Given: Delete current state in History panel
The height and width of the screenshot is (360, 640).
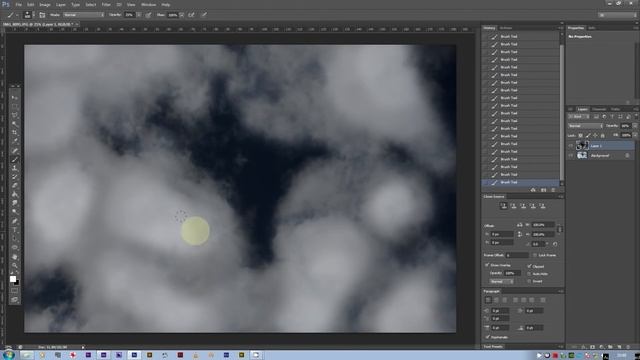Looking at the screenshot, I should [x=553, y=190].
